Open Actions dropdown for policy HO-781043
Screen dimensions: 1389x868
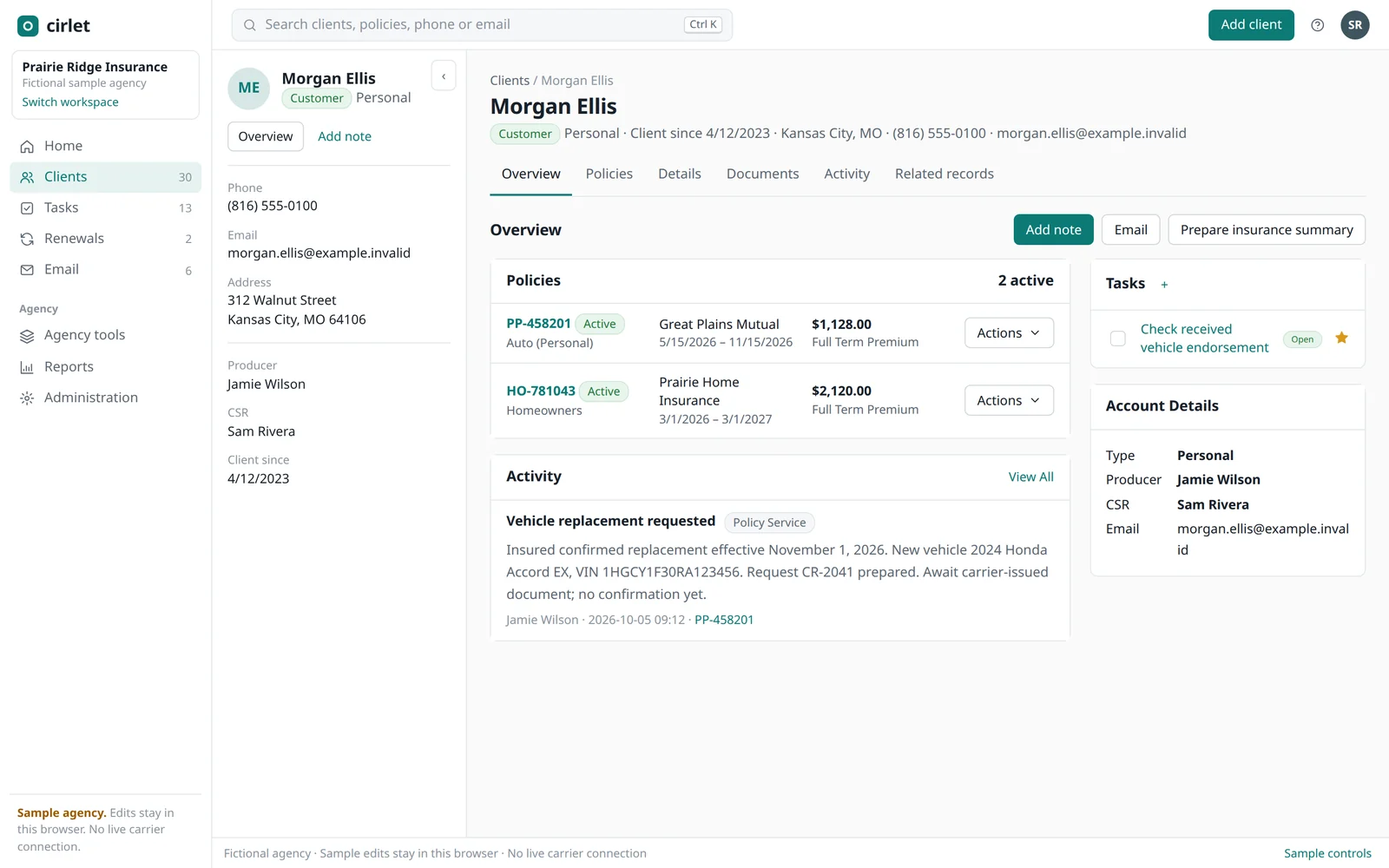point(1009,400)
